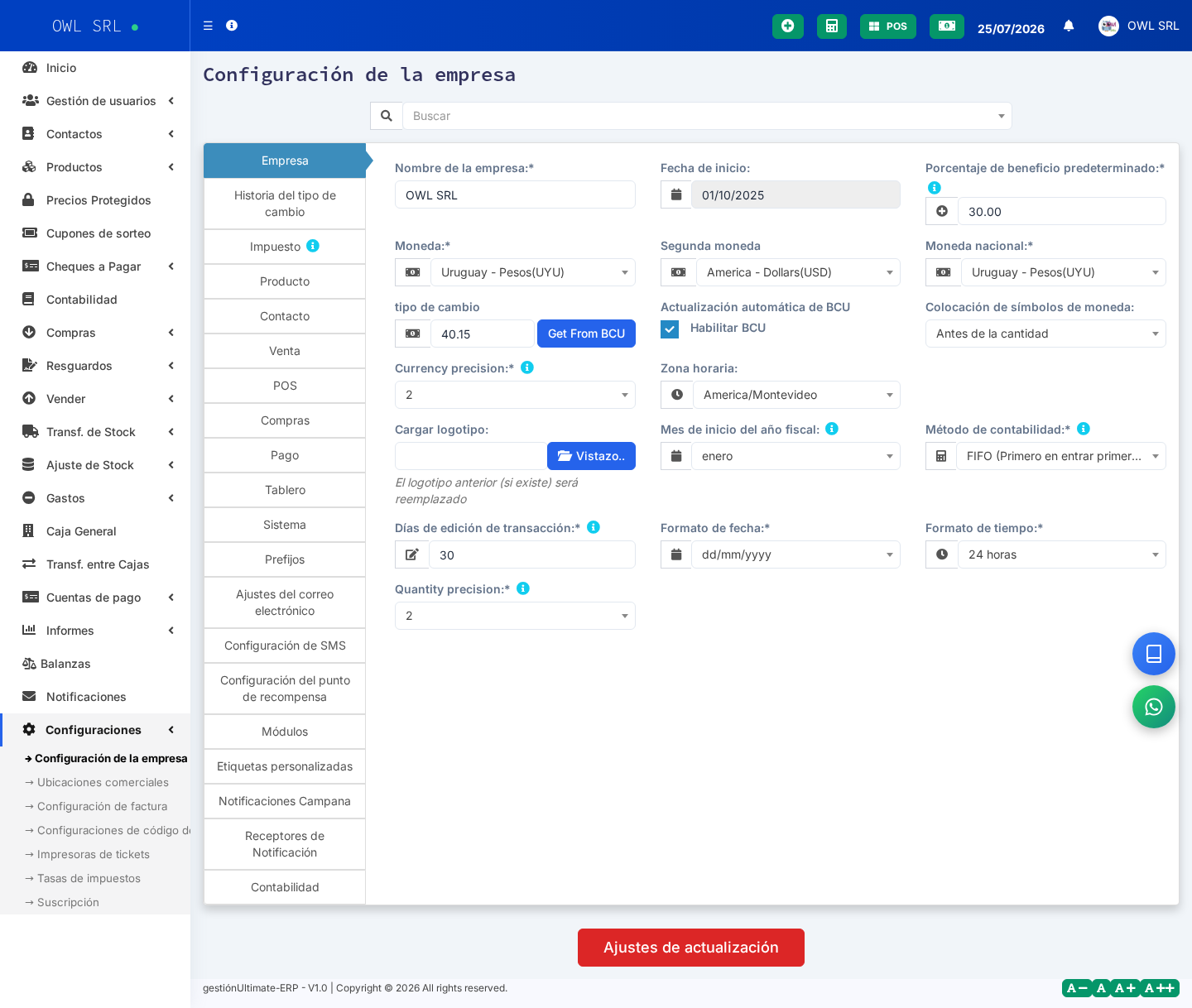Screen dimensions: 1192x1008
Task: Click the clock icon beside Zona horaria
Action: click(677, 395)
